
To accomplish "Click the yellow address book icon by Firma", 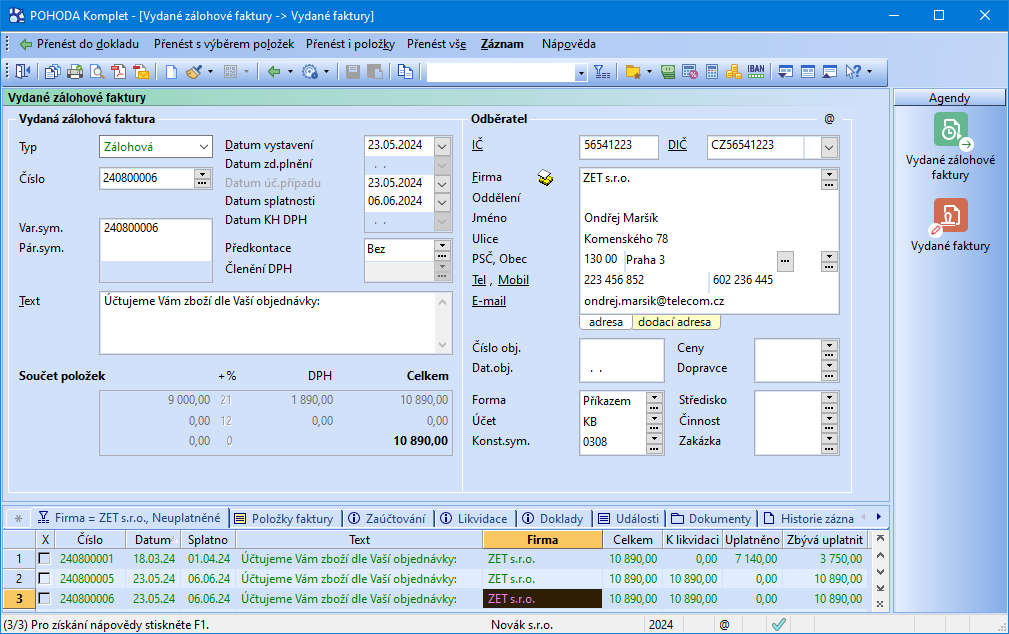I will pyautogui.click(x=546, y=178).
